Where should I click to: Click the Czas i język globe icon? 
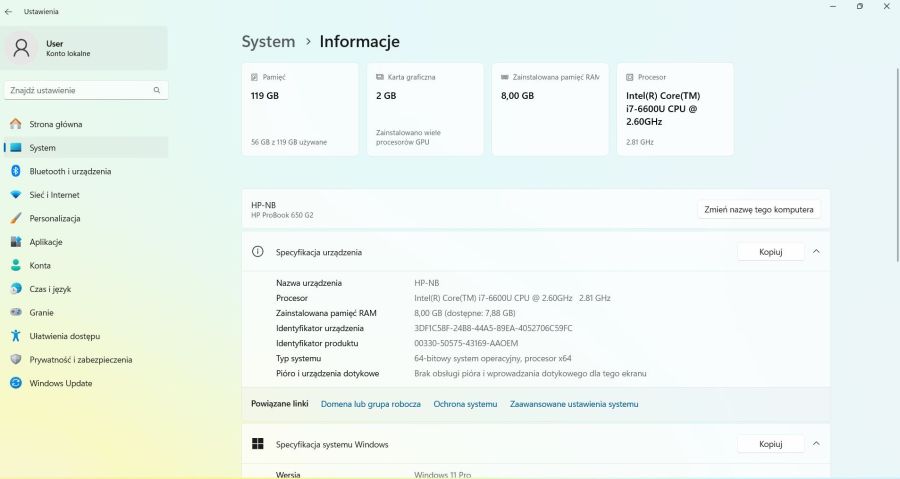point(16,289)
